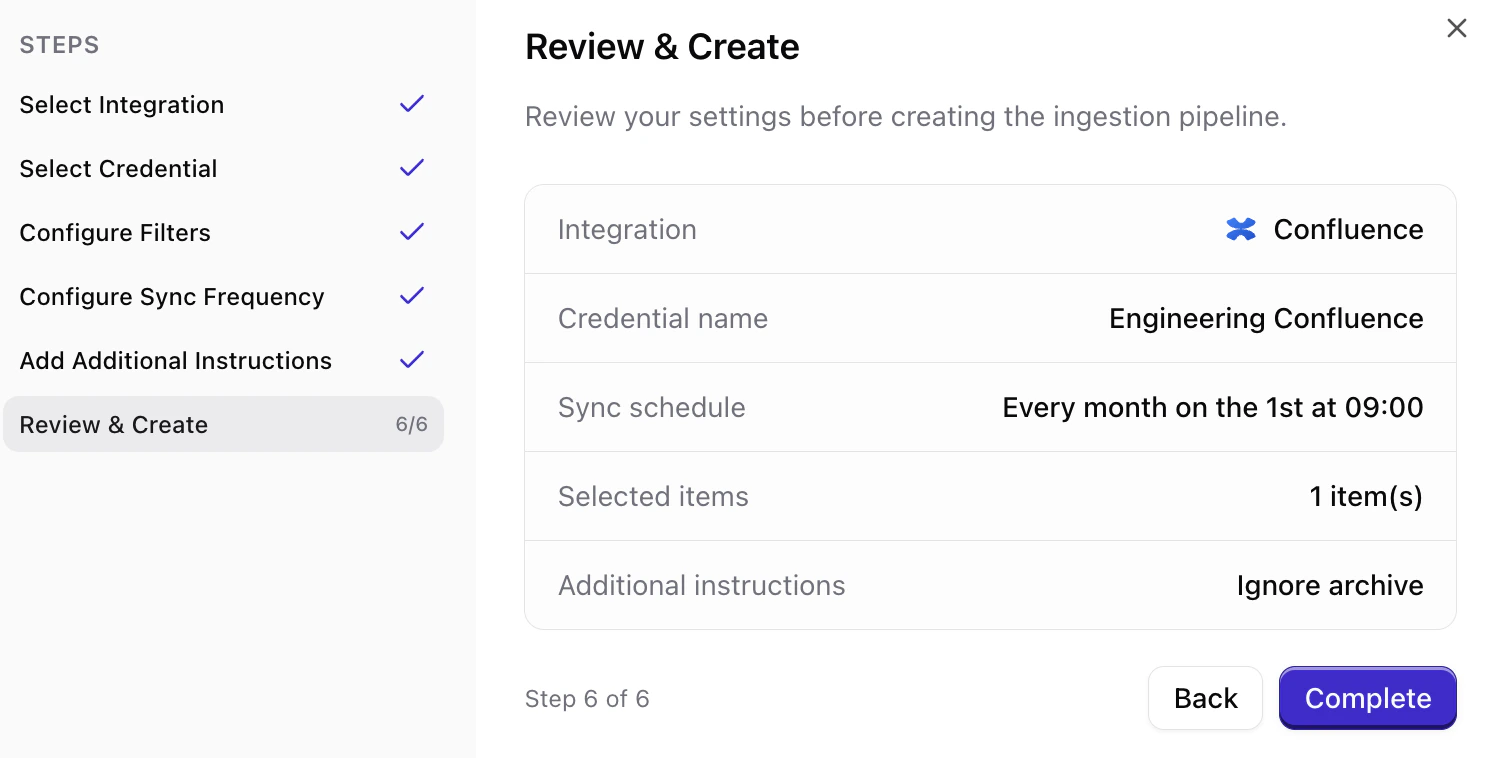Click the Confluence integration logo
Image resolution: width=1489 pixels, height=758 pixels.
pyautogui.click(x=1240, y=229)
